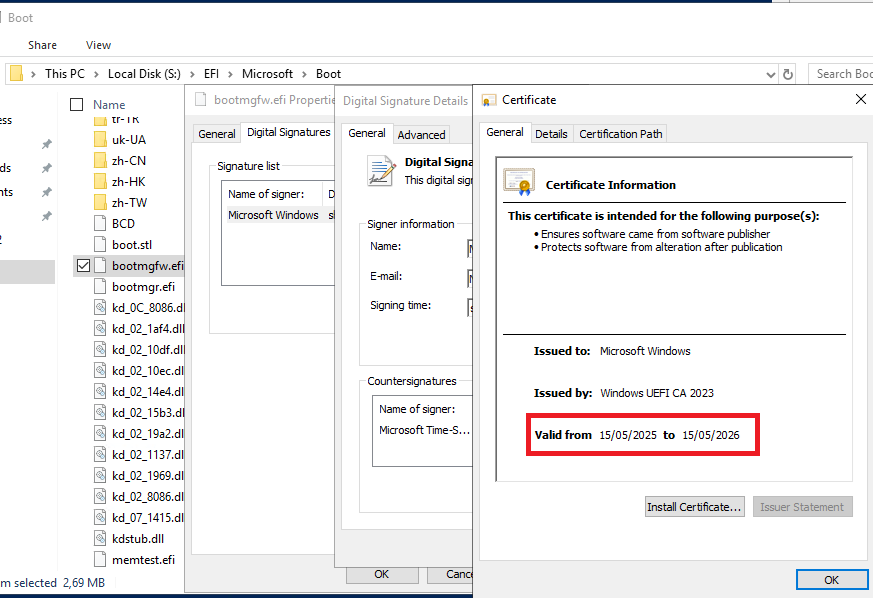Click the memtest.efi file icon
Image resolution: width=873 pixels, height=598 pixels.
100,560
